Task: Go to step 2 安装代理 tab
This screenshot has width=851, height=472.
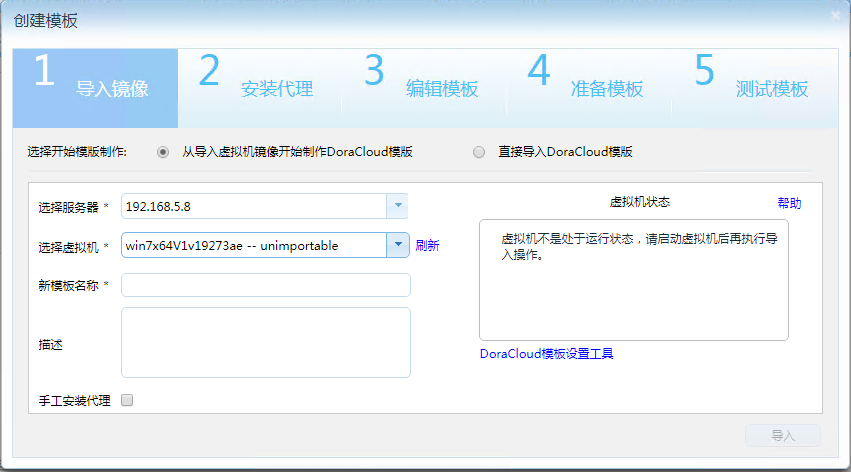Action: pos(260,88)
